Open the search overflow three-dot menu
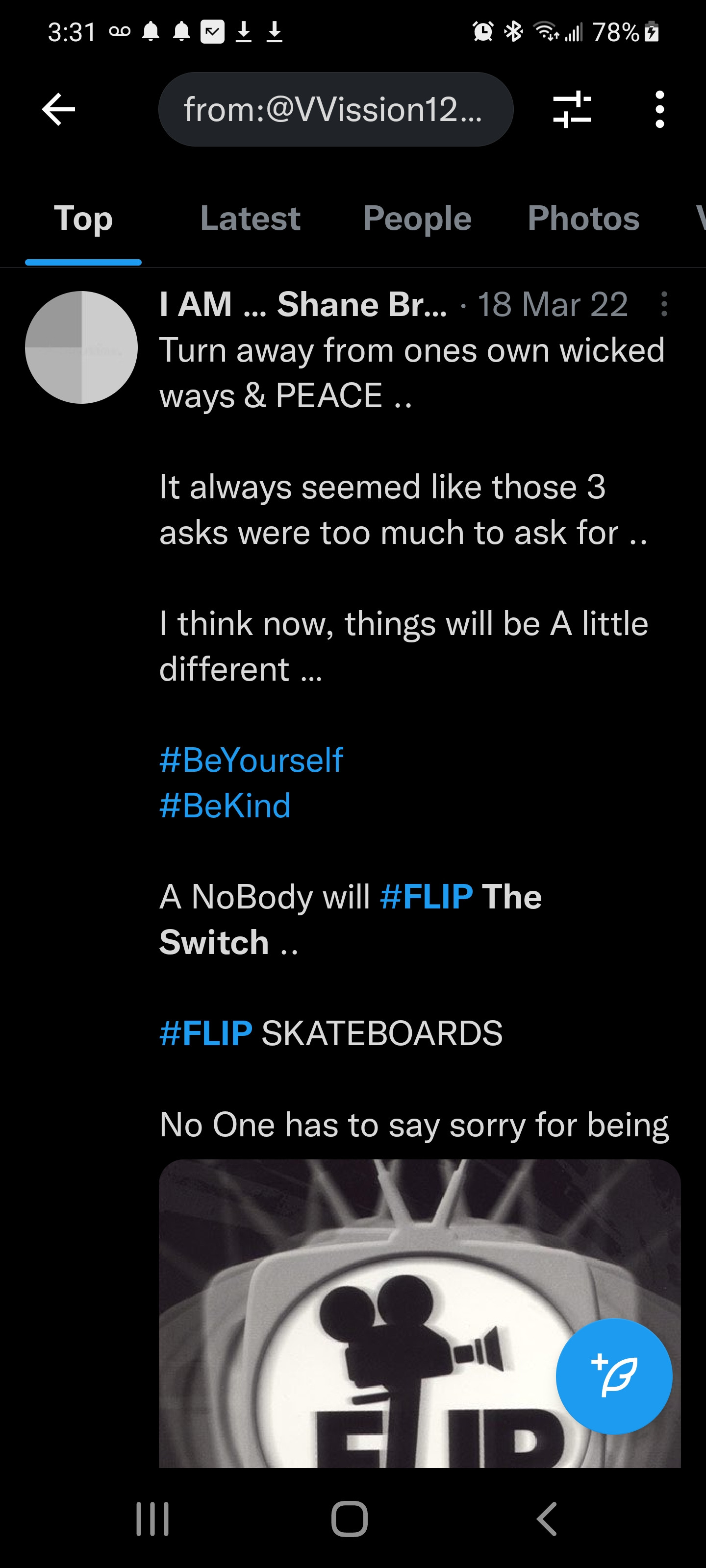The width and height of the screenshot is (706, 1568). pos(659,110)
